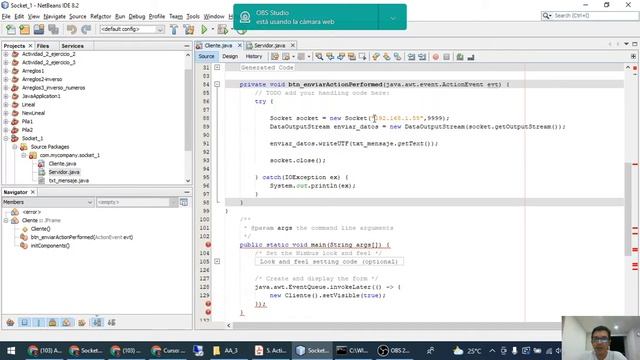Collapse the Socket_1 project node
Screen dimensions: 640x360
click(x=6, y=138)
